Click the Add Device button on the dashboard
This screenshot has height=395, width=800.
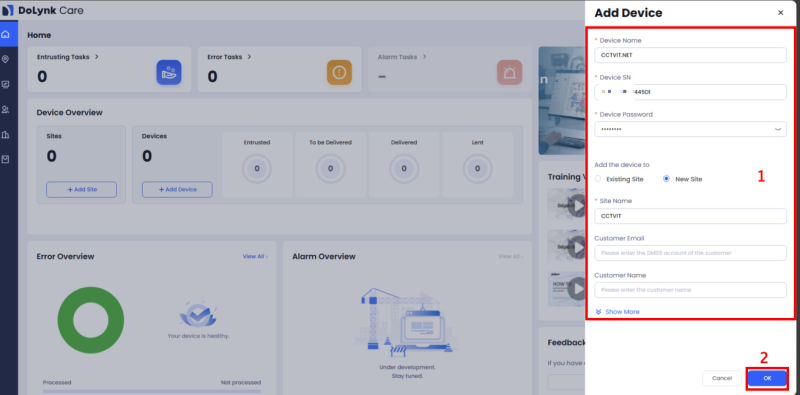(177, 189)
